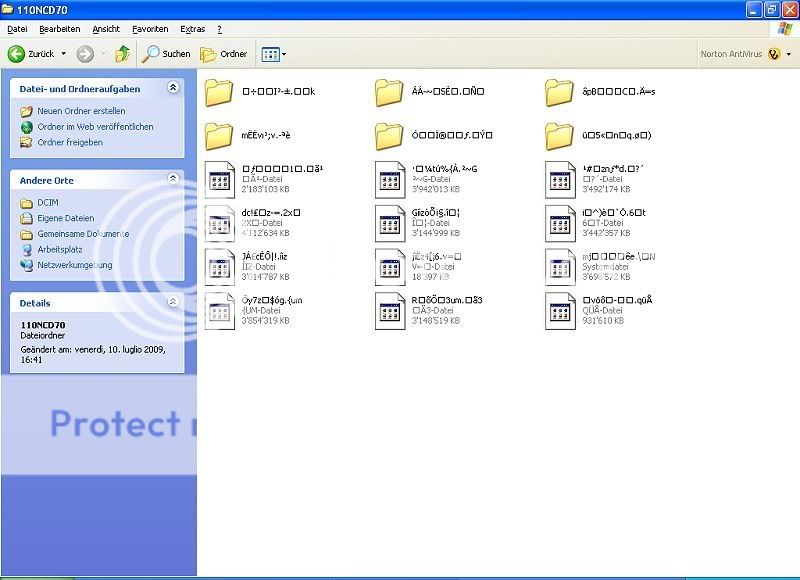Collapse the Andere Orte panel
The image size is (800, 580).
pos(173,179)
